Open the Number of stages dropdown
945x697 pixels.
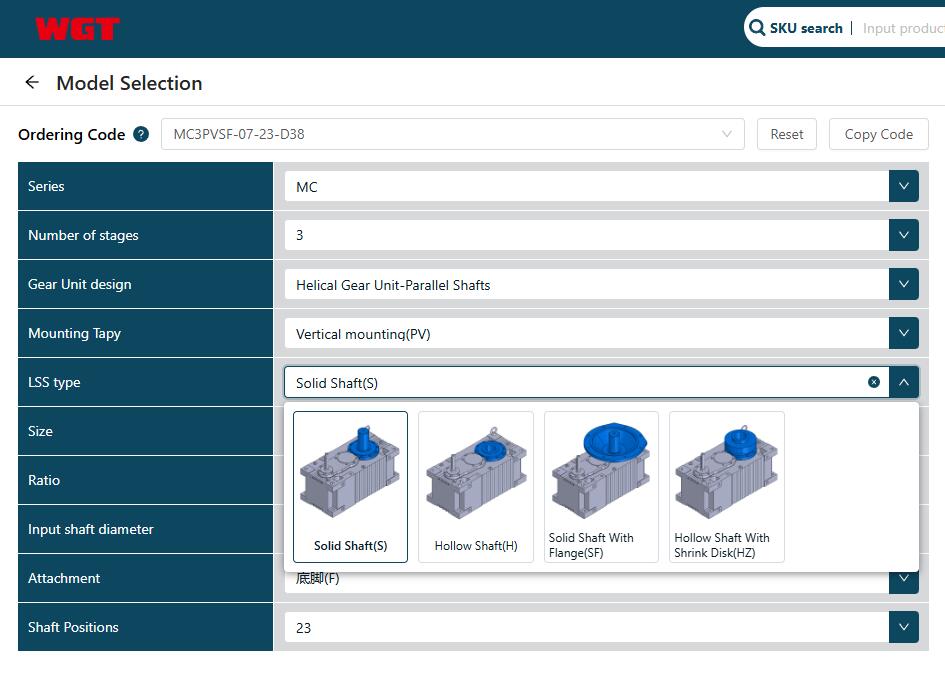click(903, 235)
